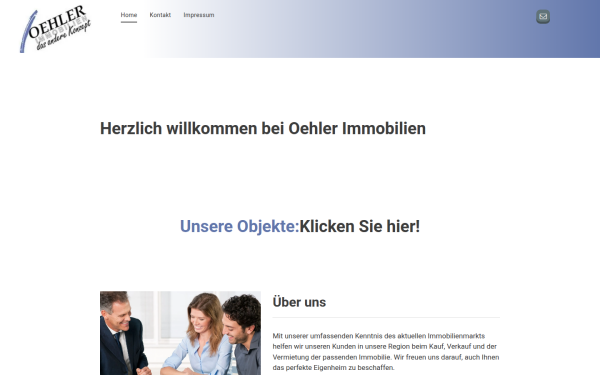Go to the Impressum page
The image size is (600, 375).
click(x=199, y=15)
